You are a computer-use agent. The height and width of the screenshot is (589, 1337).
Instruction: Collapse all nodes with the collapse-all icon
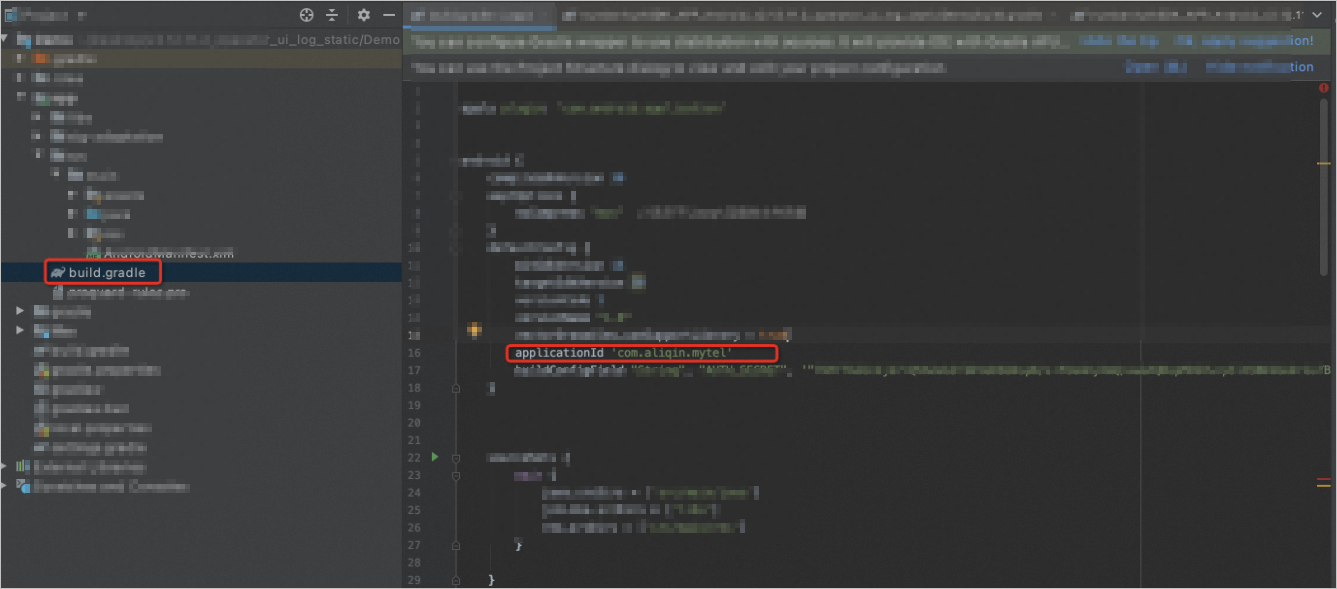[x=332, y=15]
